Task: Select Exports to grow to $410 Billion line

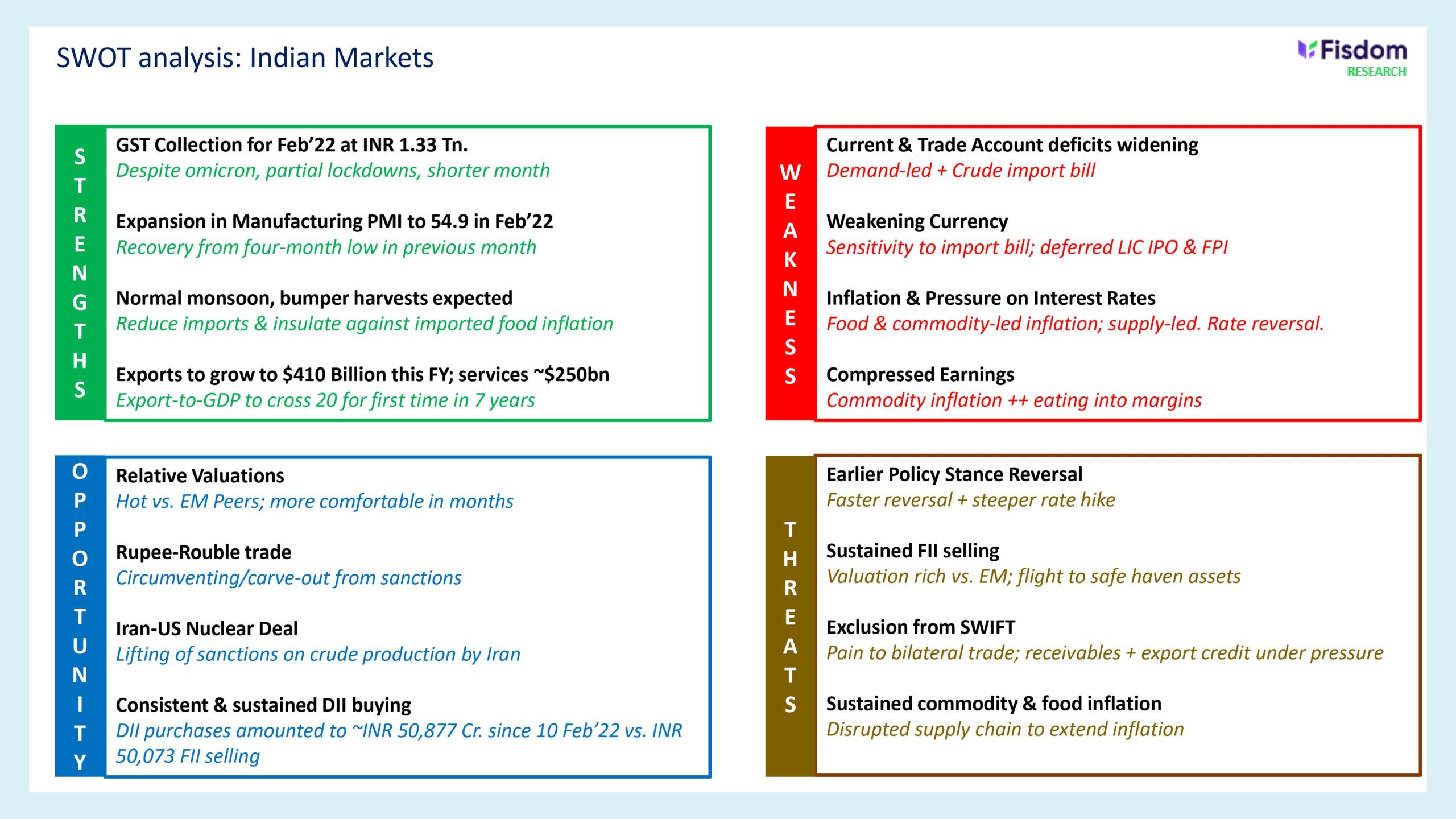Action: point(362,375)
